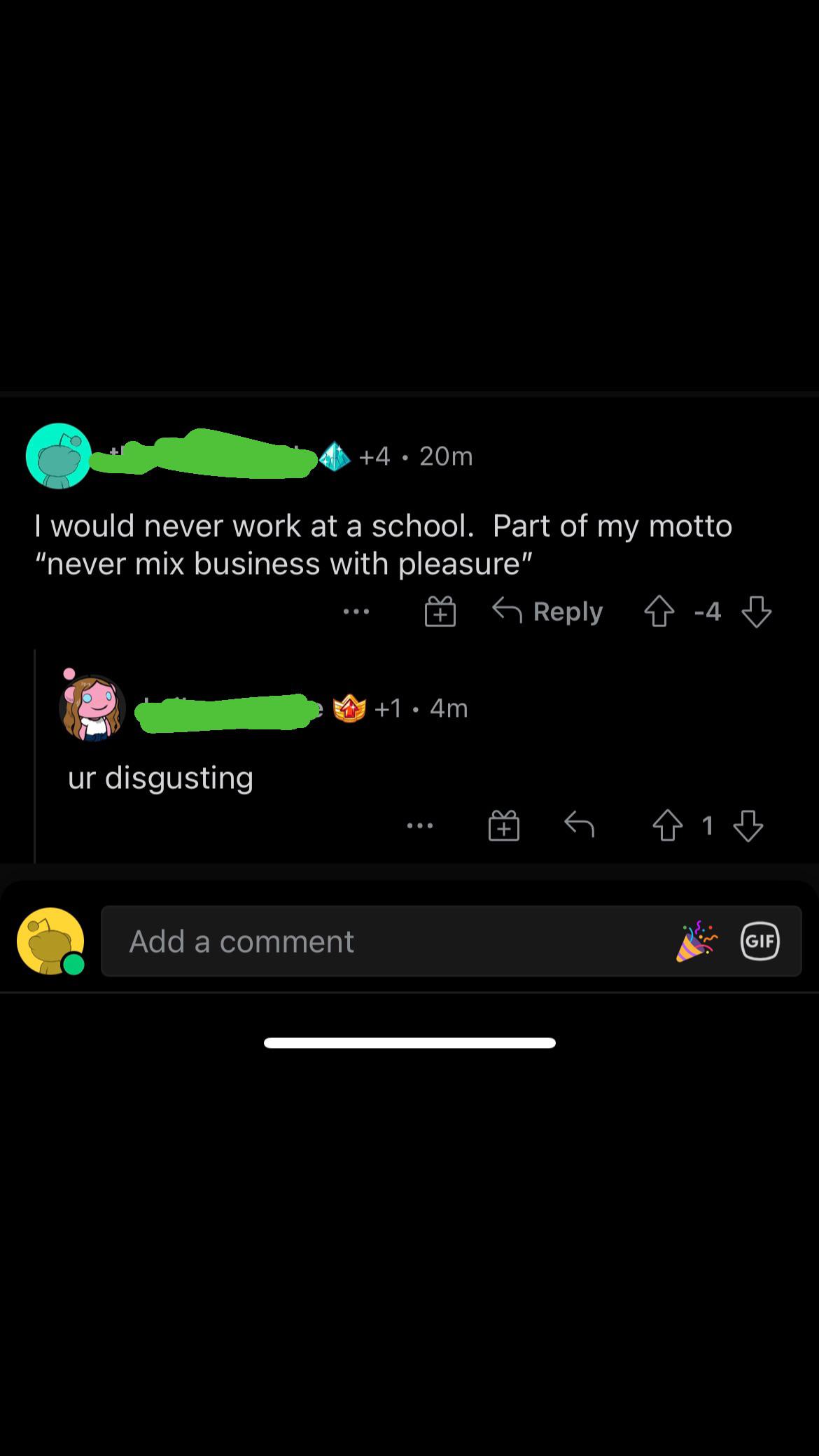The image size is (819, 1456).
Task: Open the GIF picker
Action: 760,941
